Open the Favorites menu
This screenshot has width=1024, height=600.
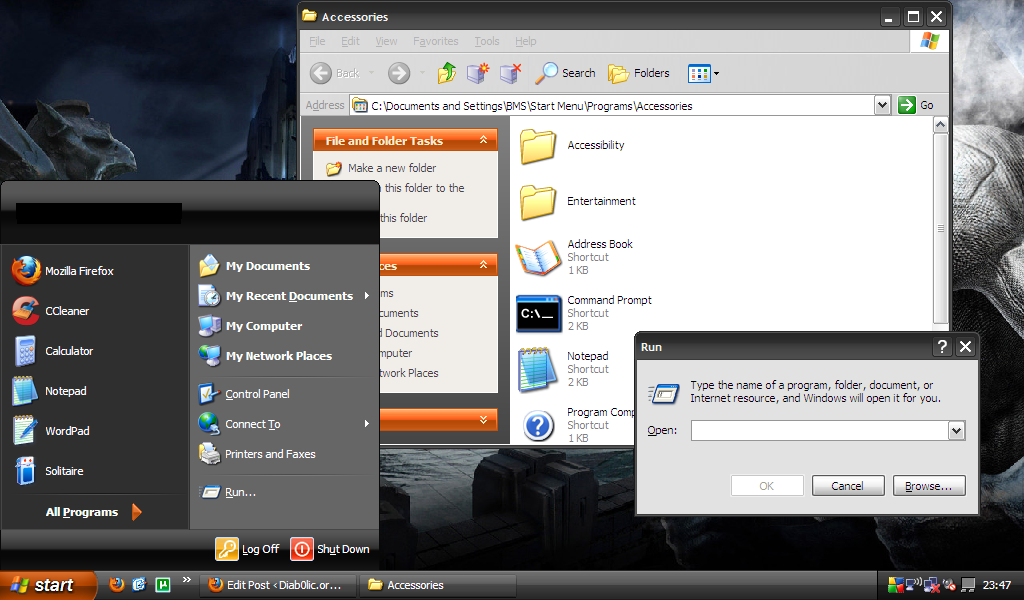(x=436, y=41)
